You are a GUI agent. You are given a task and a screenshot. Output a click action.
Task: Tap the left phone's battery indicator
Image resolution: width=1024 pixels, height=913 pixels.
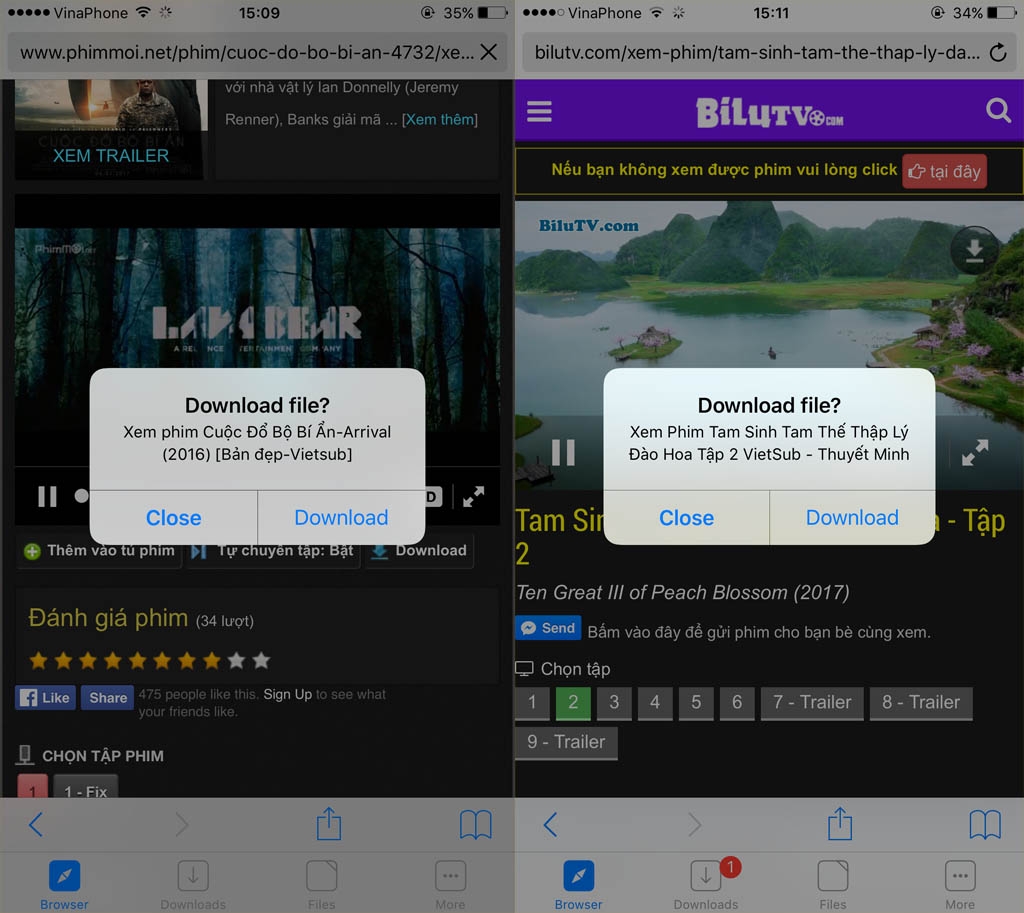click(x=492, y=13)
